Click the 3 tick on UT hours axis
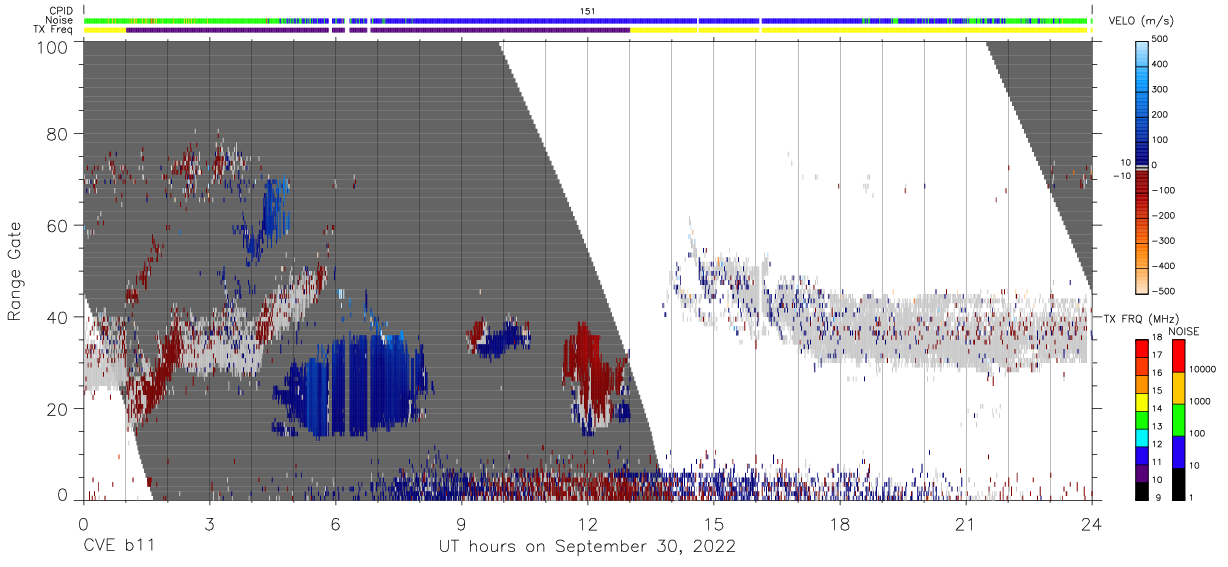 [x=209, y=524]
